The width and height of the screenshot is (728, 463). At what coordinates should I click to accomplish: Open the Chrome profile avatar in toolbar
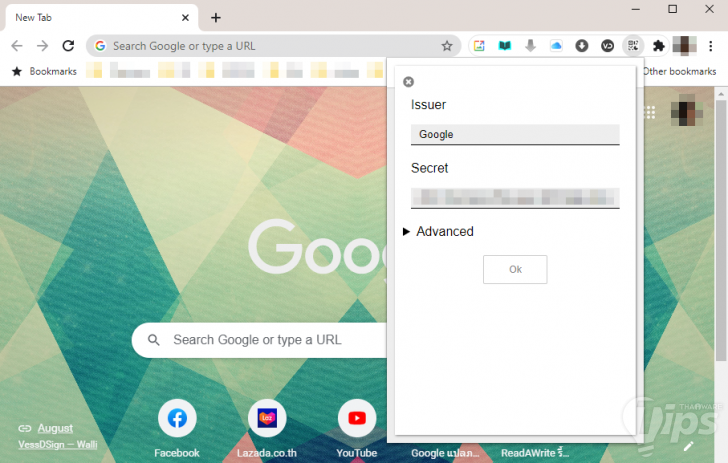pyautogui.click(x=684, y=46)
